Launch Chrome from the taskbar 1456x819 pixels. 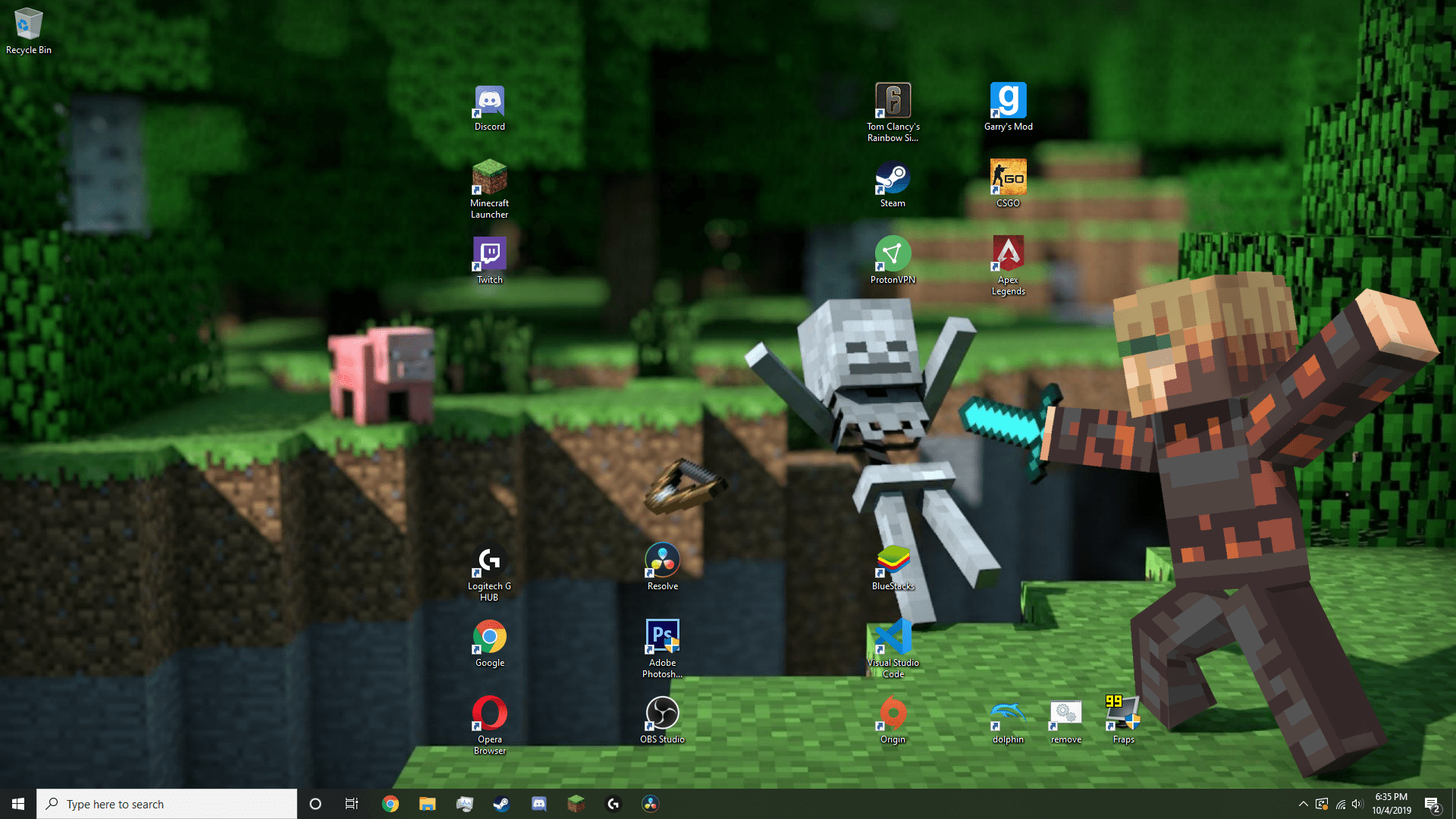pos(391,804)
